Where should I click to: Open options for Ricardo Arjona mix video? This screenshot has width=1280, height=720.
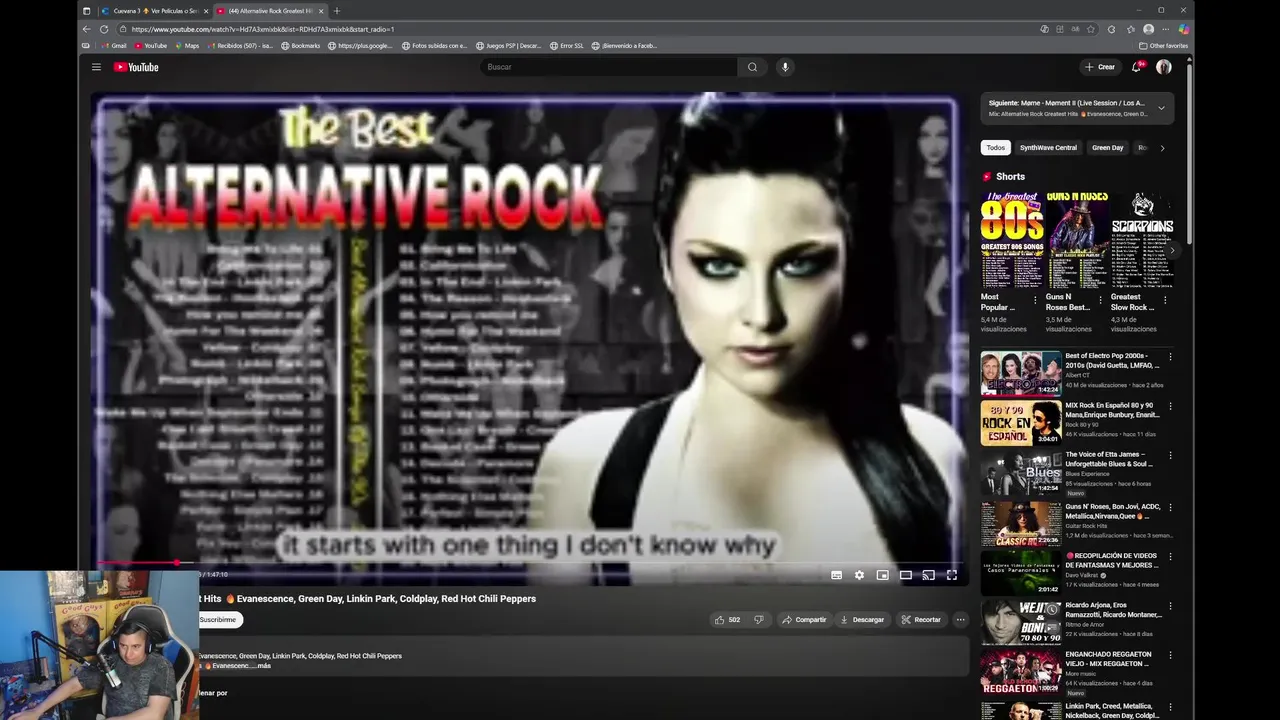click(1170, 605)
